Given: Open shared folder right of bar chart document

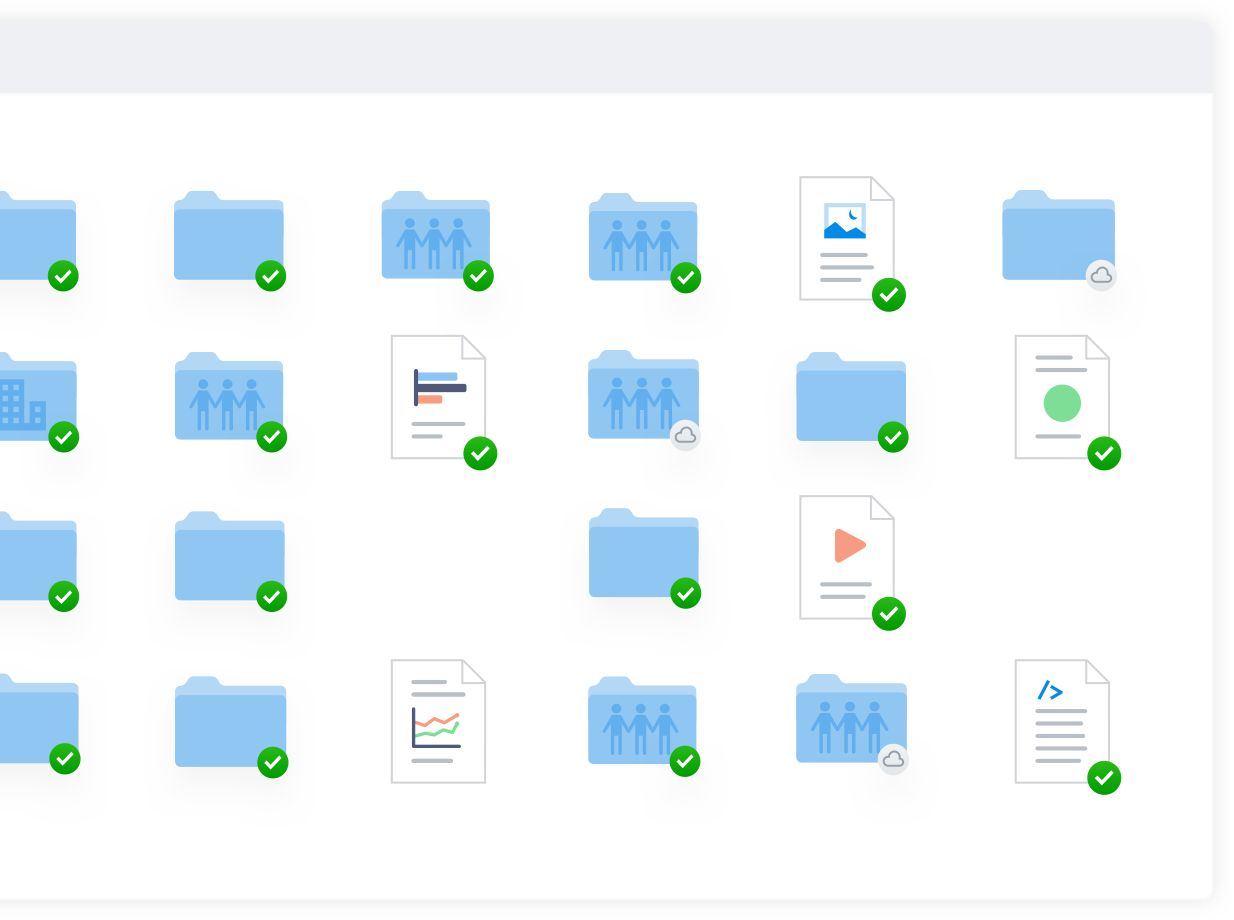Looking at the screenshot, I should click(x=642, y=397).
